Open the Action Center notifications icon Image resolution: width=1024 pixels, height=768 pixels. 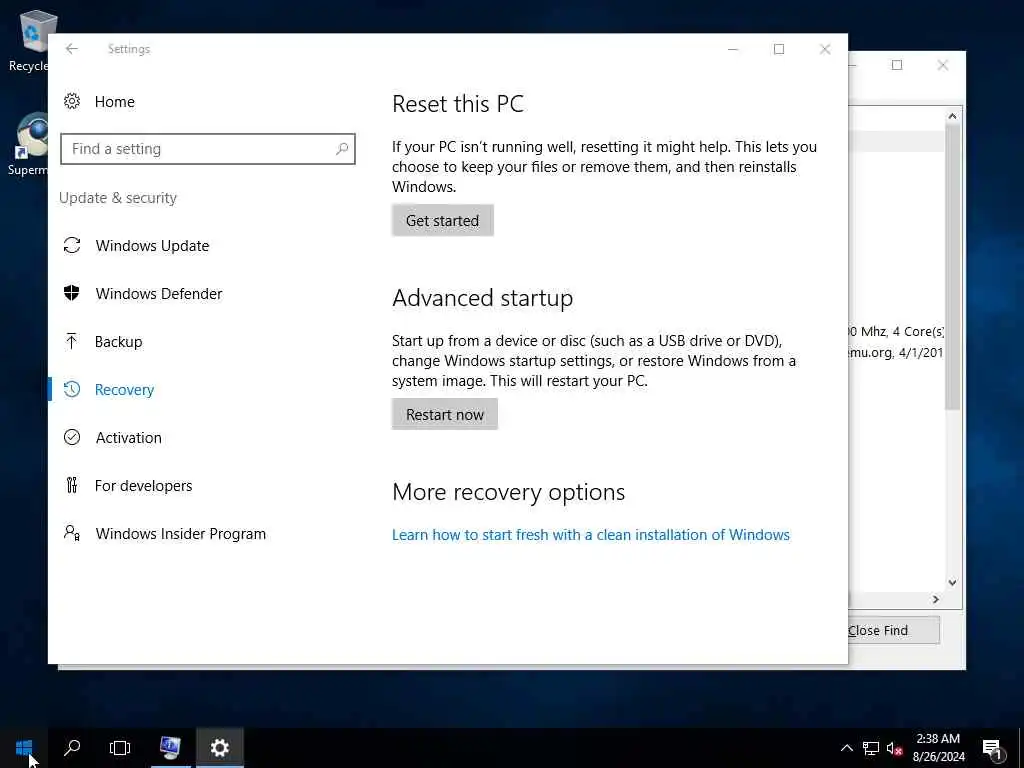point(993,749)
